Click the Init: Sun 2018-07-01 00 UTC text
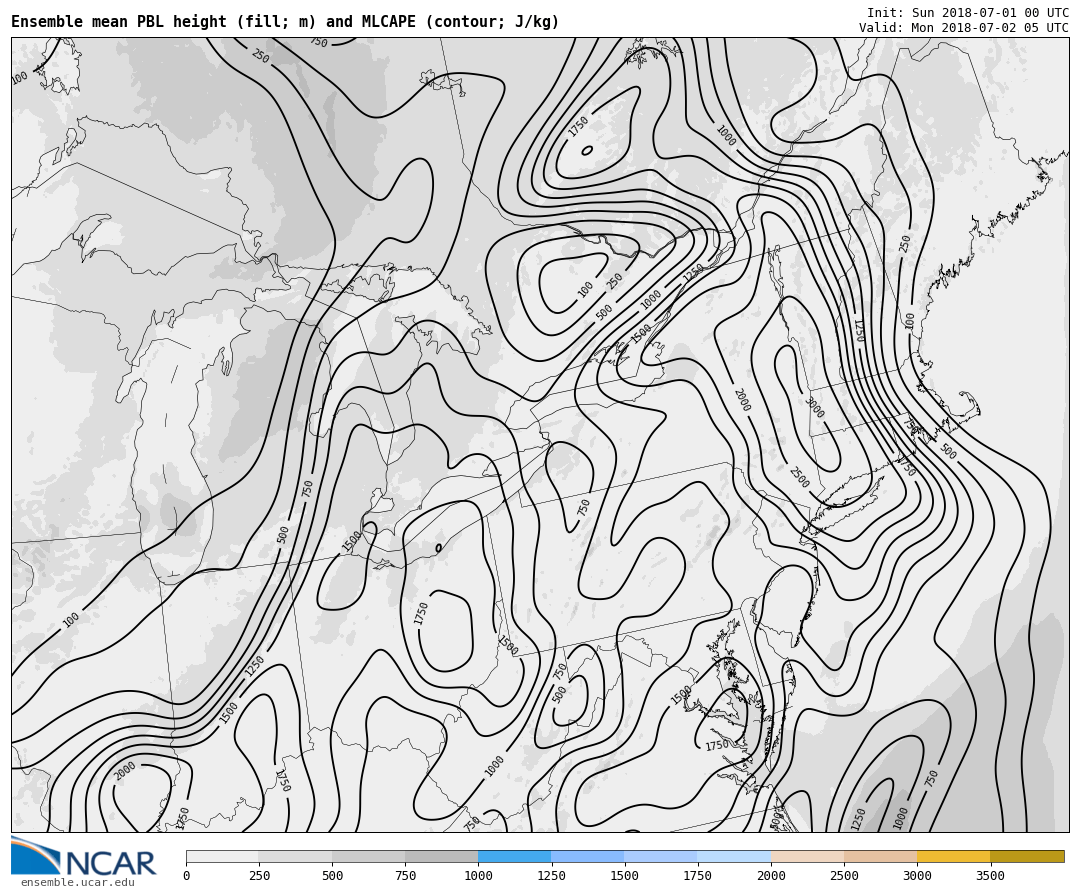This screenshot has height=895, width=1080. (967, 13)
